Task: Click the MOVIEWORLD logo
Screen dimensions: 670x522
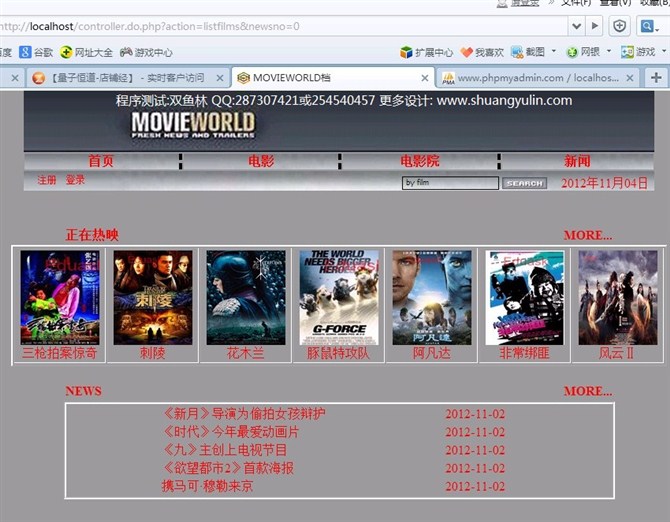Action: 193,125
